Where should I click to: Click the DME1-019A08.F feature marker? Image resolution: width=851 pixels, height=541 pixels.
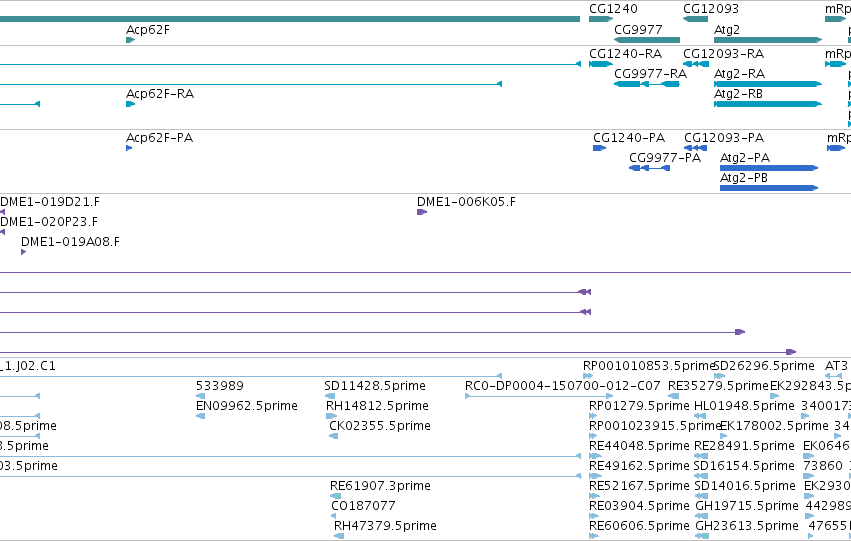23,252
